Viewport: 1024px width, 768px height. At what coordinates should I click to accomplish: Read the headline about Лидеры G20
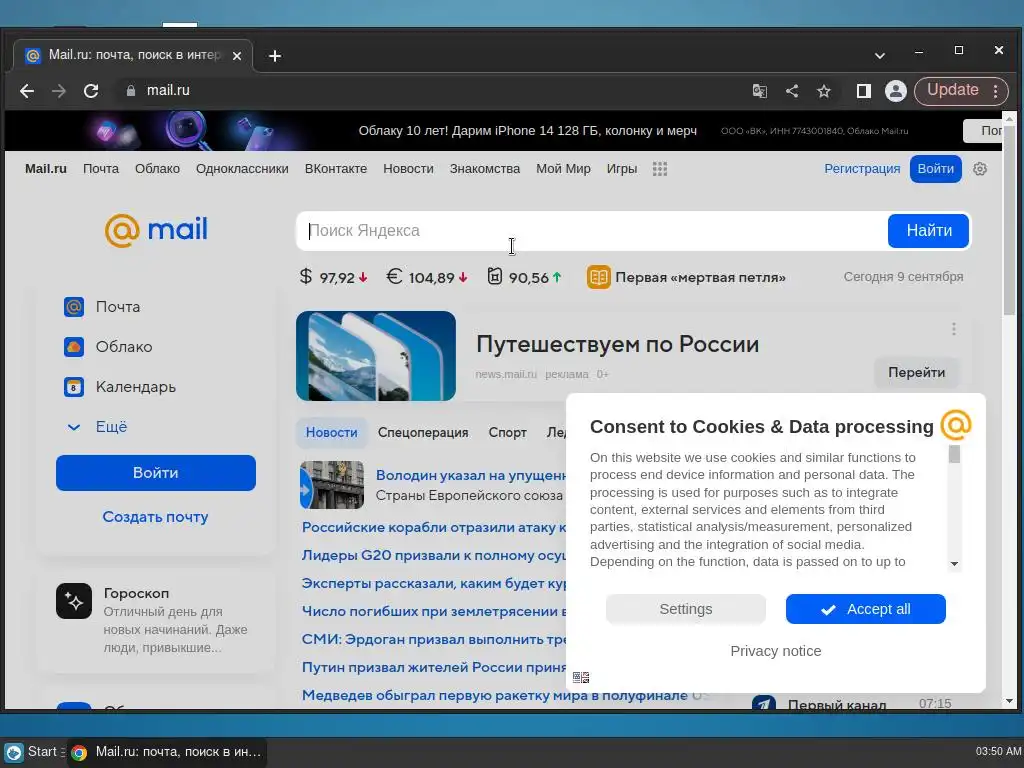point(434,555)
